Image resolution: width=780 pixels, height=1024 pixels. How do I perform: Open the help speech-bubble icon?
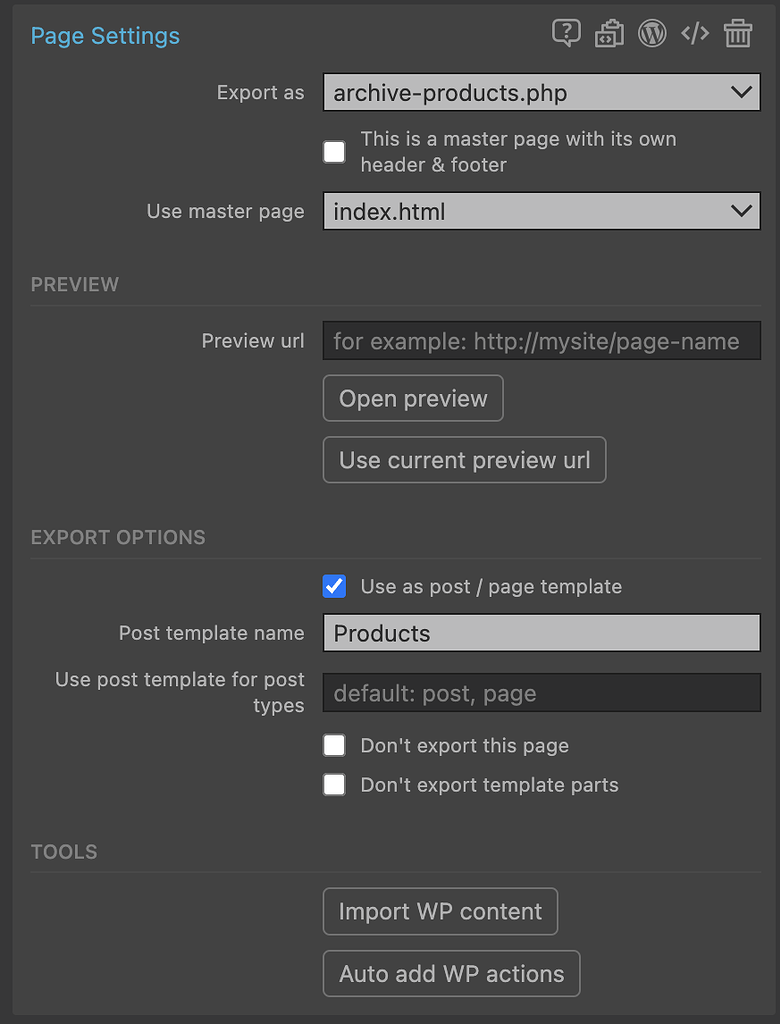[x=566, y=34]
